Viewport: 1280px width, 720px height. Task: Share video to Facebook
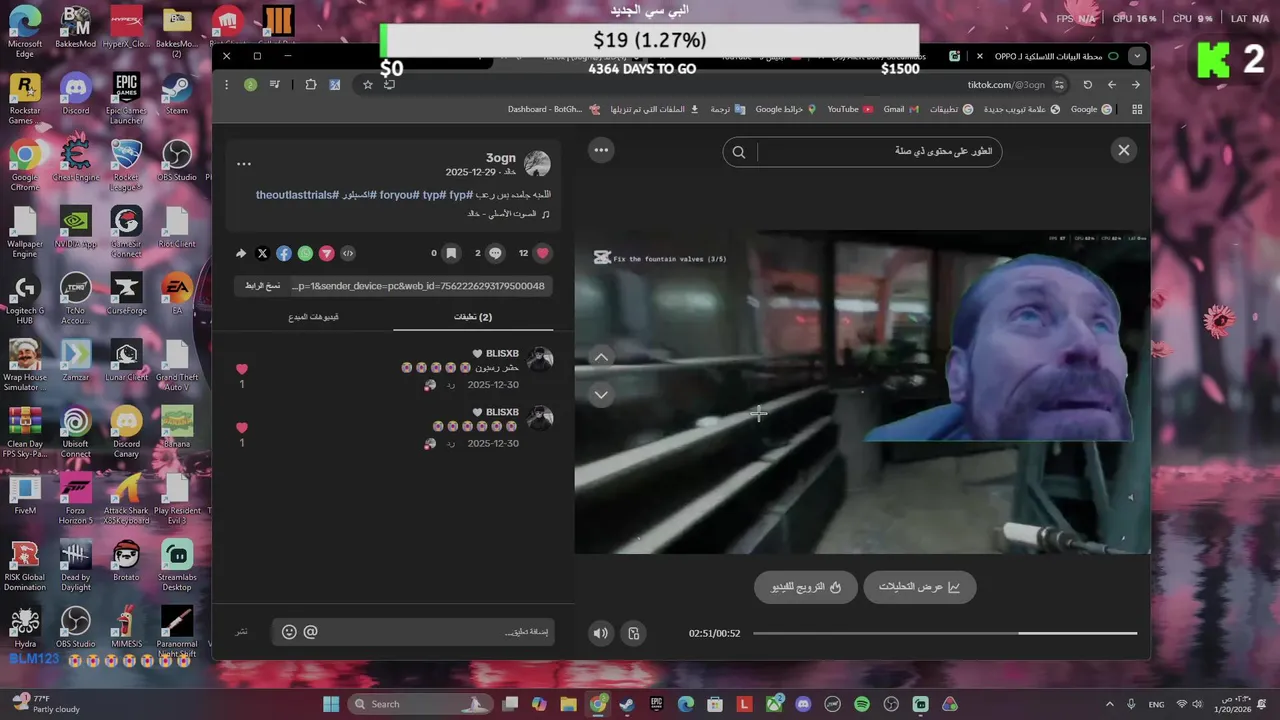click(x=284, y=253)
